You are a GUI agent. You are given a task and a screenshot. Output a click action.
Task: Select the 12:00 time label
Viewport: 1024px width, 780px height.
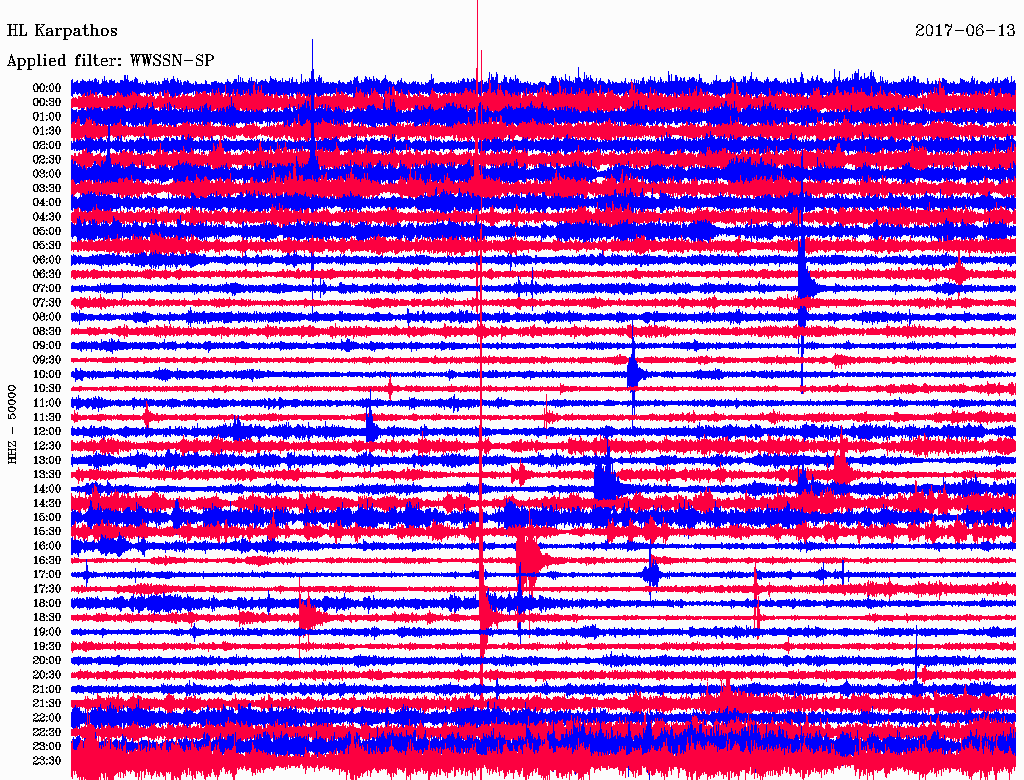47,432
